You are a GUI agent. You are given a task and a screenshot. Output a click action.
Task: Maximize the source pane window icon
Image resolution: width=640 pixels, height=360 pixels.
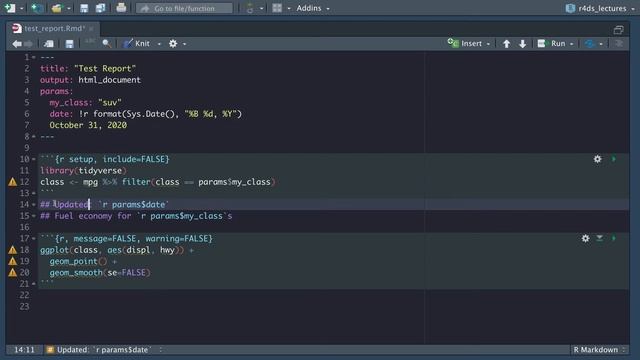click(x=618, y=30)
